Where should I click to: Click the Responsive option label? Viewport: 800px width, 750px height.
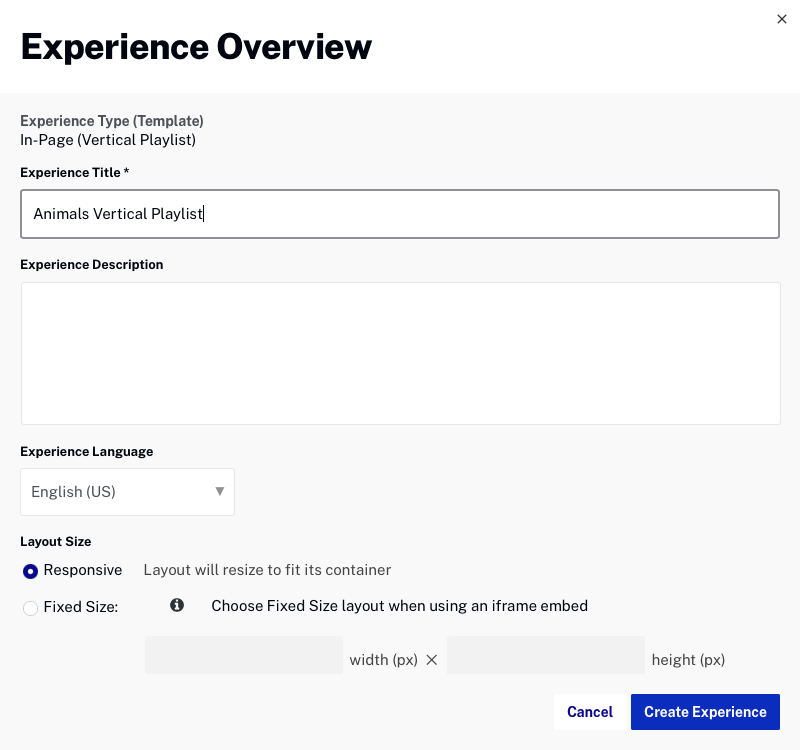tap(83, 570)
